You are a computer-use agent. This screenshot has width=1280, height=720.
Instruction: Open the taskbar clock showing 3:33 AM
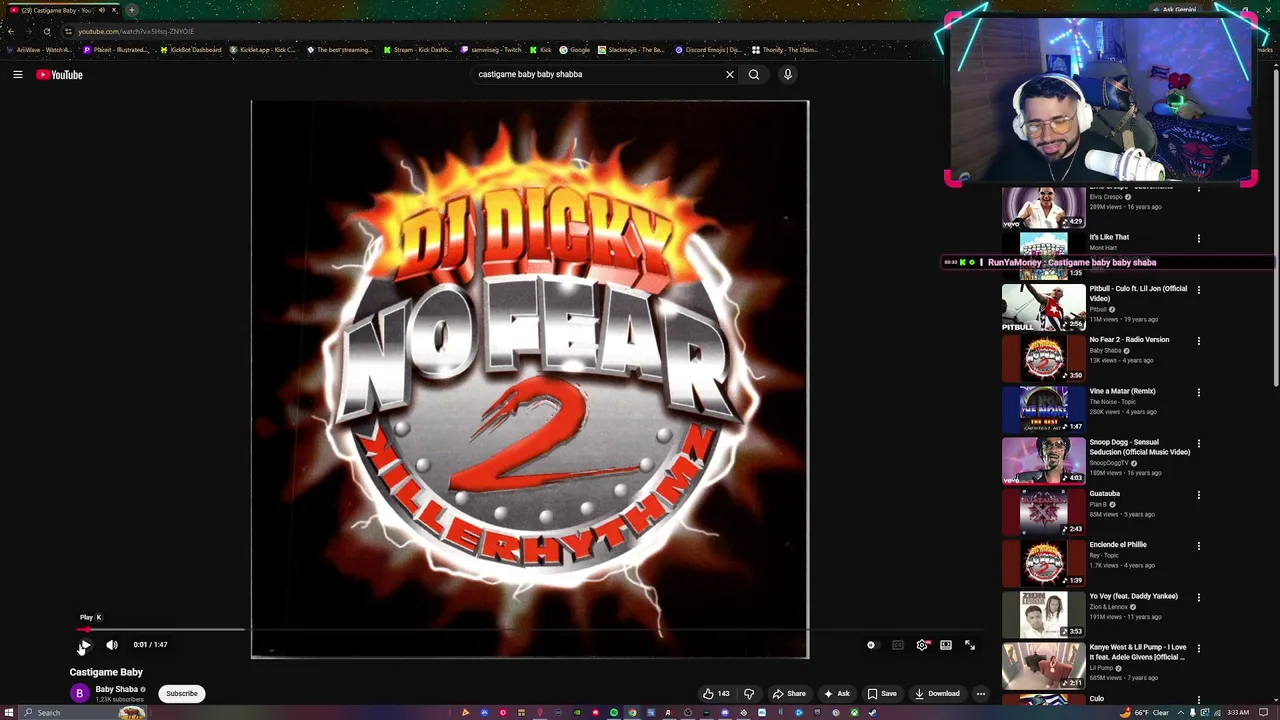click(1238, 712)
